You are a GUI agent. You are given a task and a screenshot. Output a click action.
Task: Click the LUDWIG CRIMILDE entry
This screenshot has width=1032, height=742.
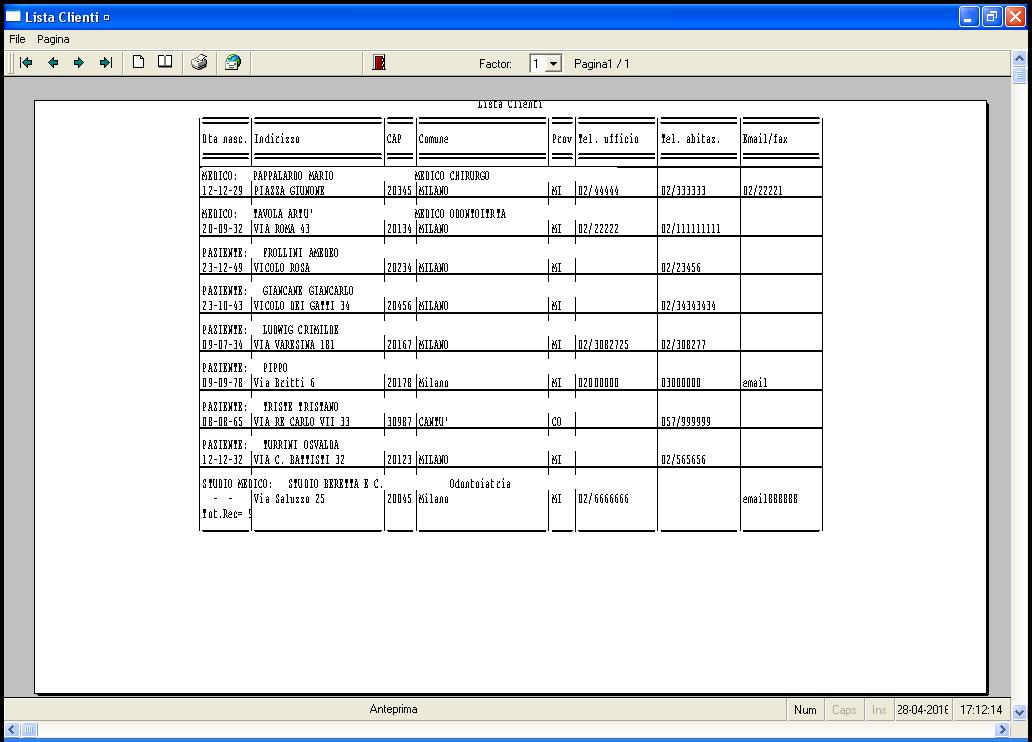tap(301, 330)
